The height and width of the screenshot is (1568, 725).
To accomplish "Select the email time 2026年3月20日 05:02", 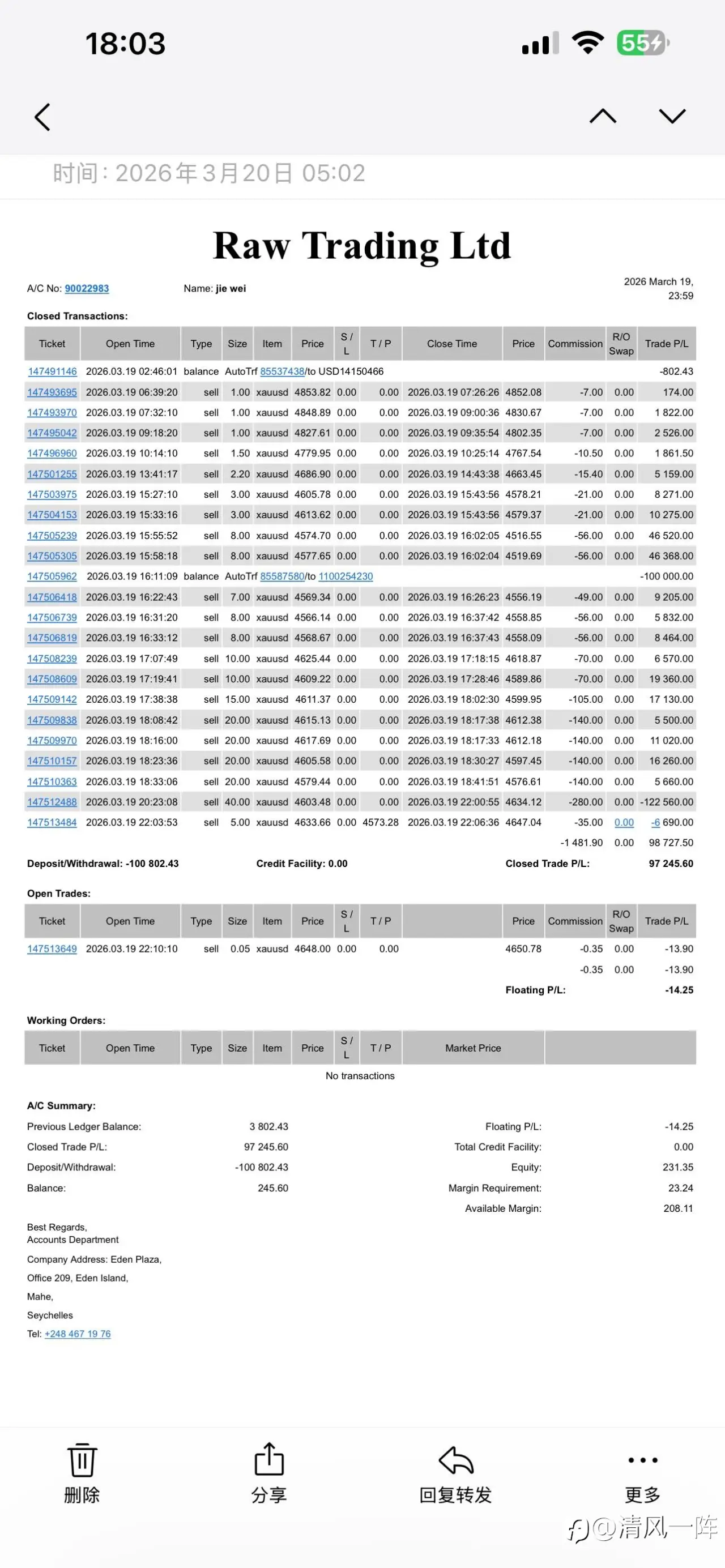I will (x=240, y=173).
